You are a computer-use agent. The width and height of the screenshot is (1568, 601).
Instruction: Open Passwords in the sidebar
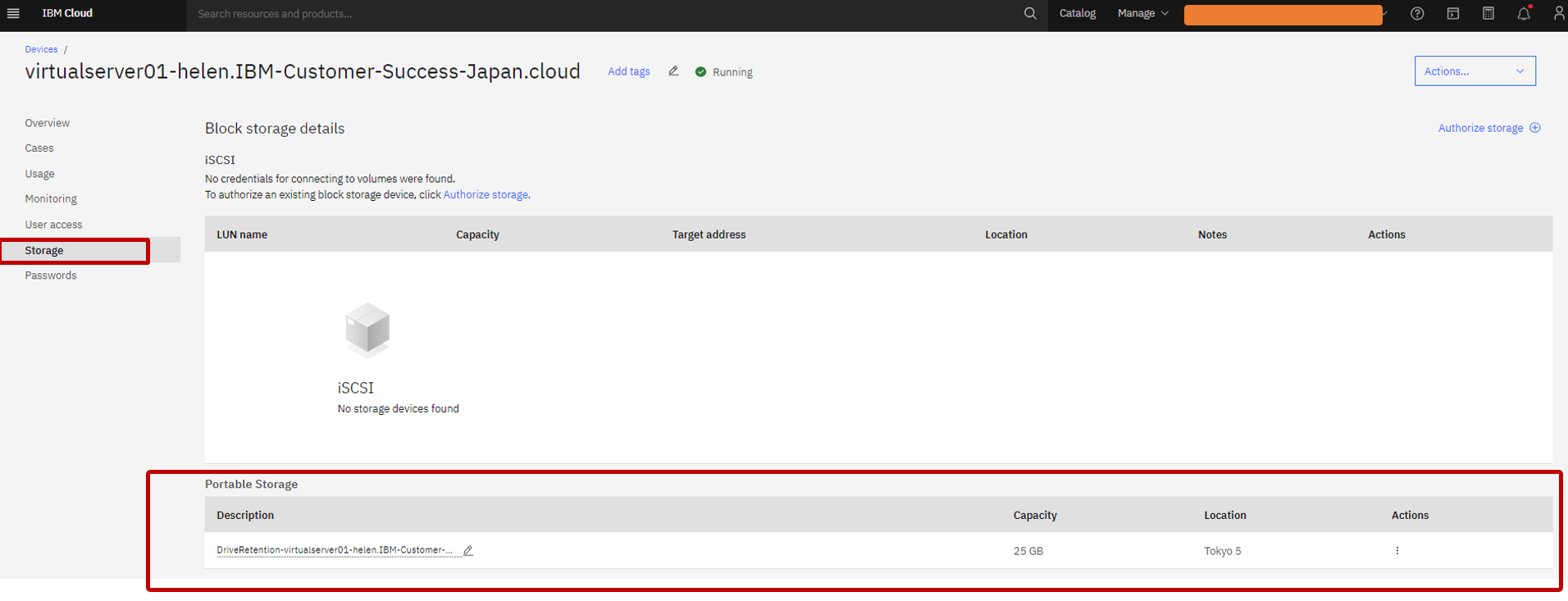[51, 275]
